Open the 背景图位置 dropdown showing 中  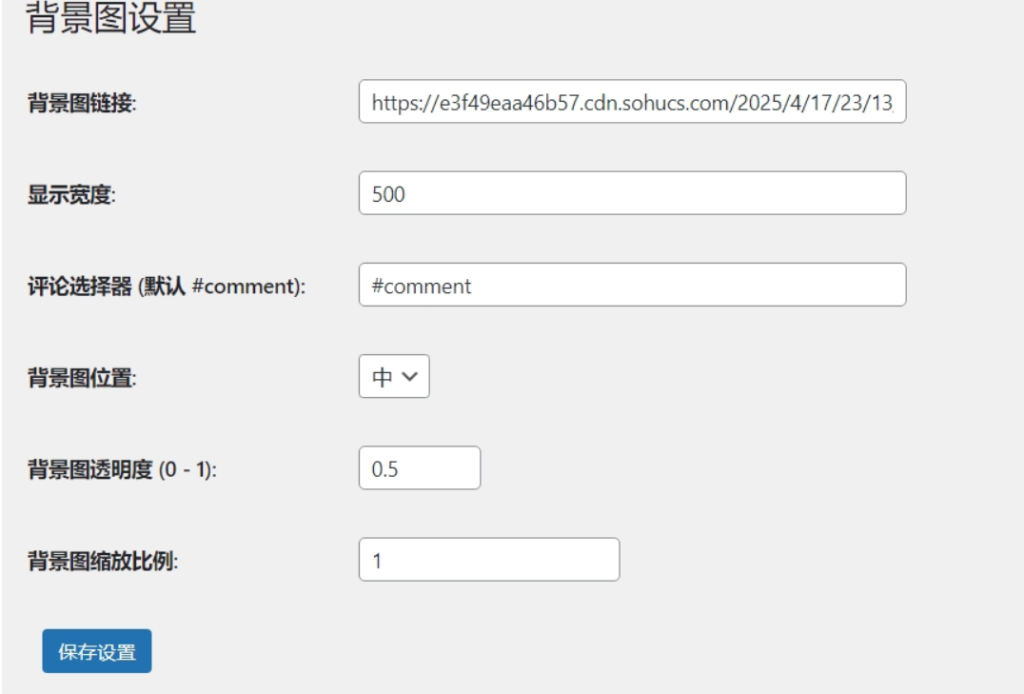(394, 377)
